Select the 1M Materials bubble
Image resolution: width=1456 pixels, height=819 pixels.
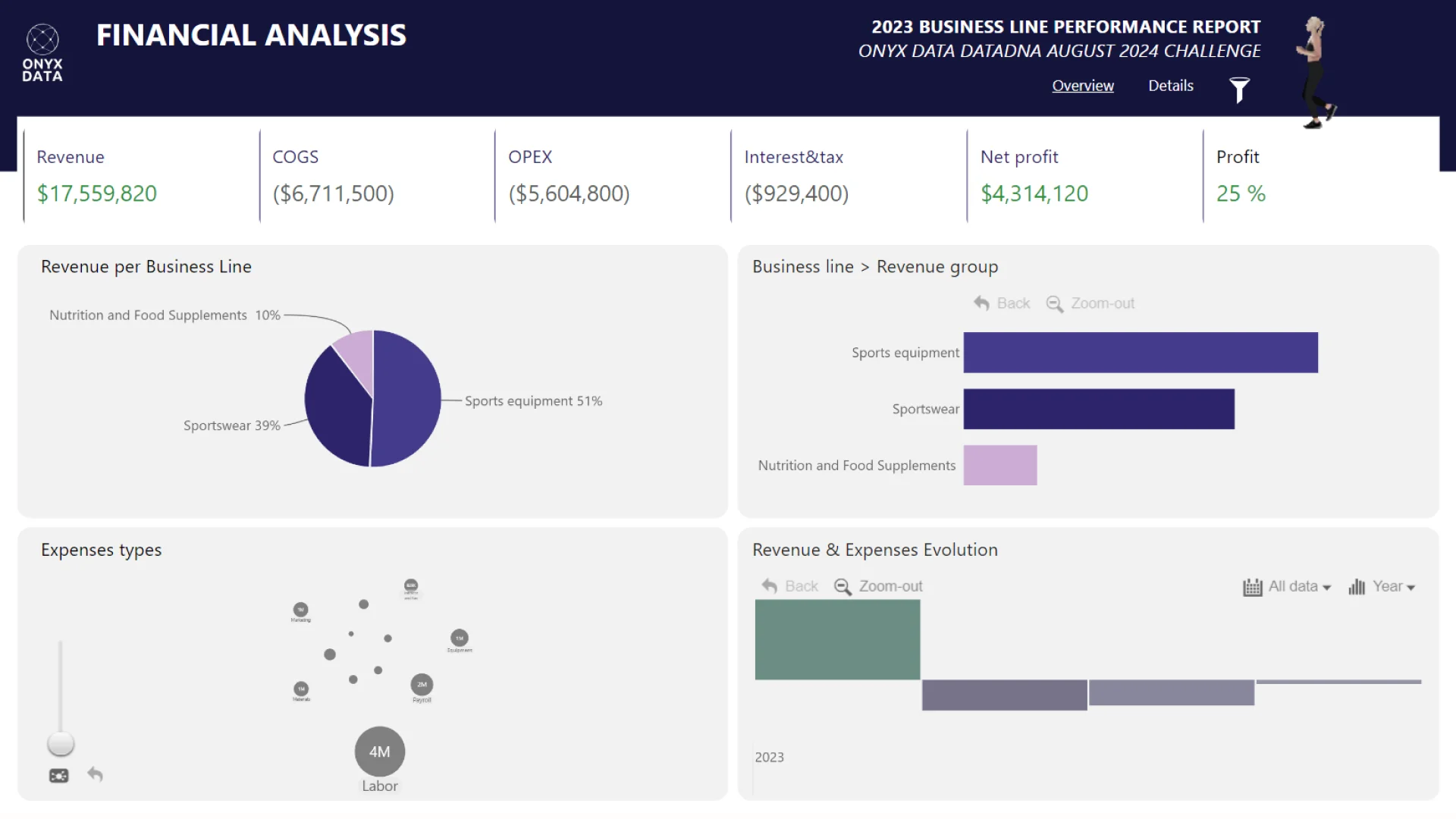click(301, 689)
